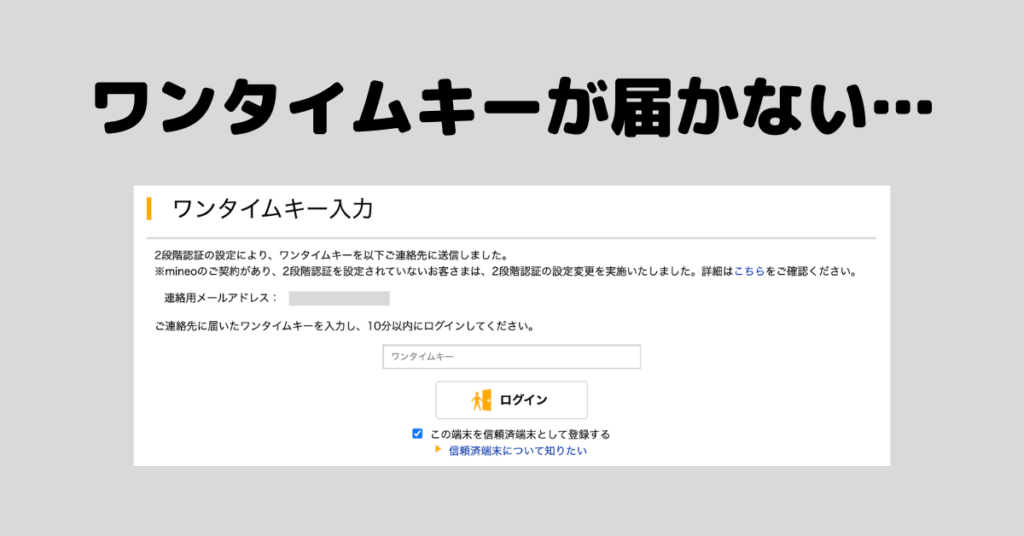Click the ワンタイムキー入力 heading text
Screen dimensions: 1024x536
(272, 209)
